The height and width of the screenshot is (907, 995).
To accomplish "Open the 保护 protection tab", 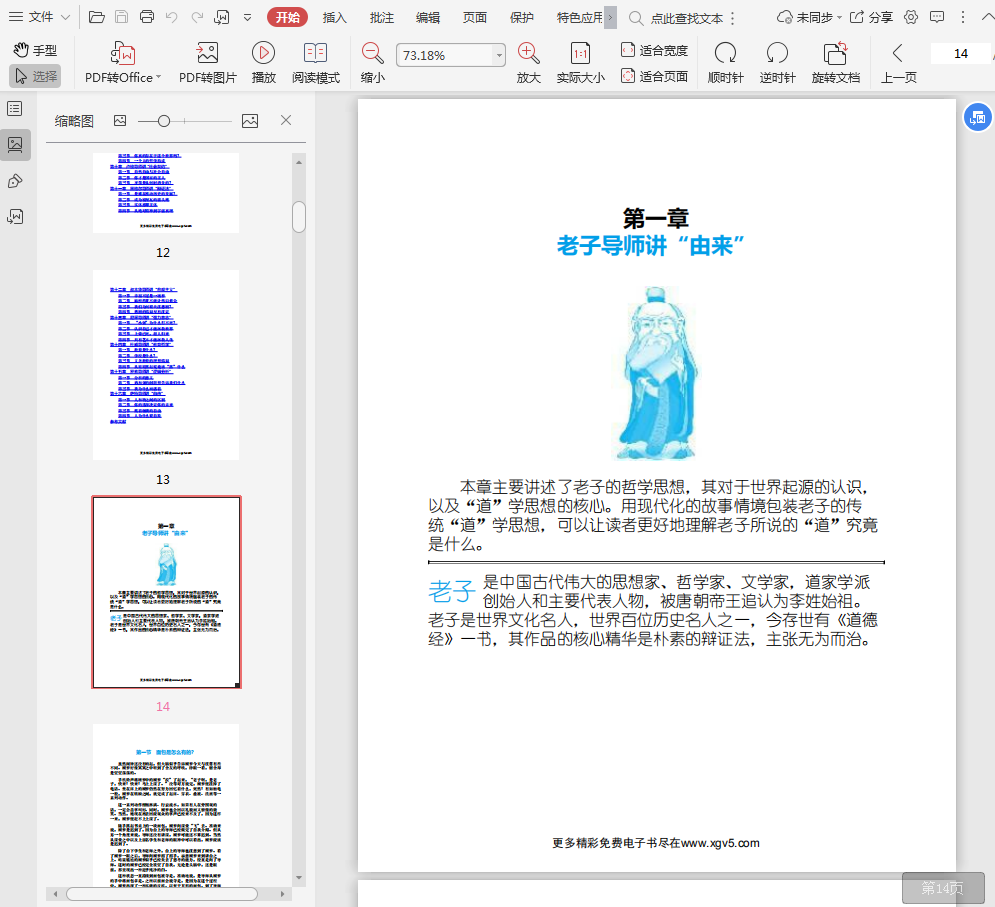I will (521, 17).
